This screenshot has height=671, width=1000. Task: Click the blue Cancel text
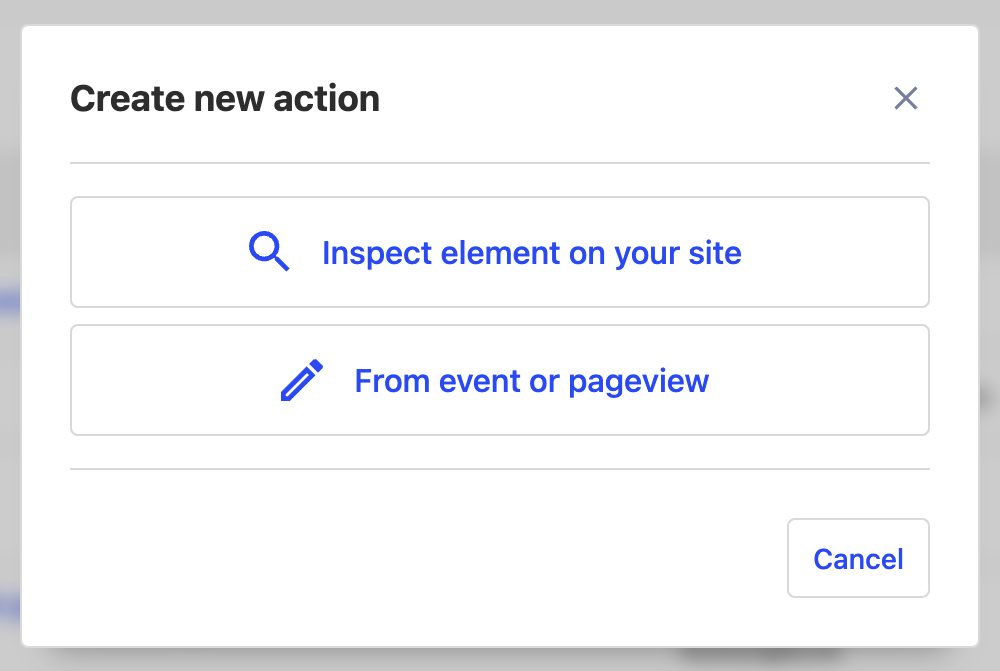click(x=858, y=558)
